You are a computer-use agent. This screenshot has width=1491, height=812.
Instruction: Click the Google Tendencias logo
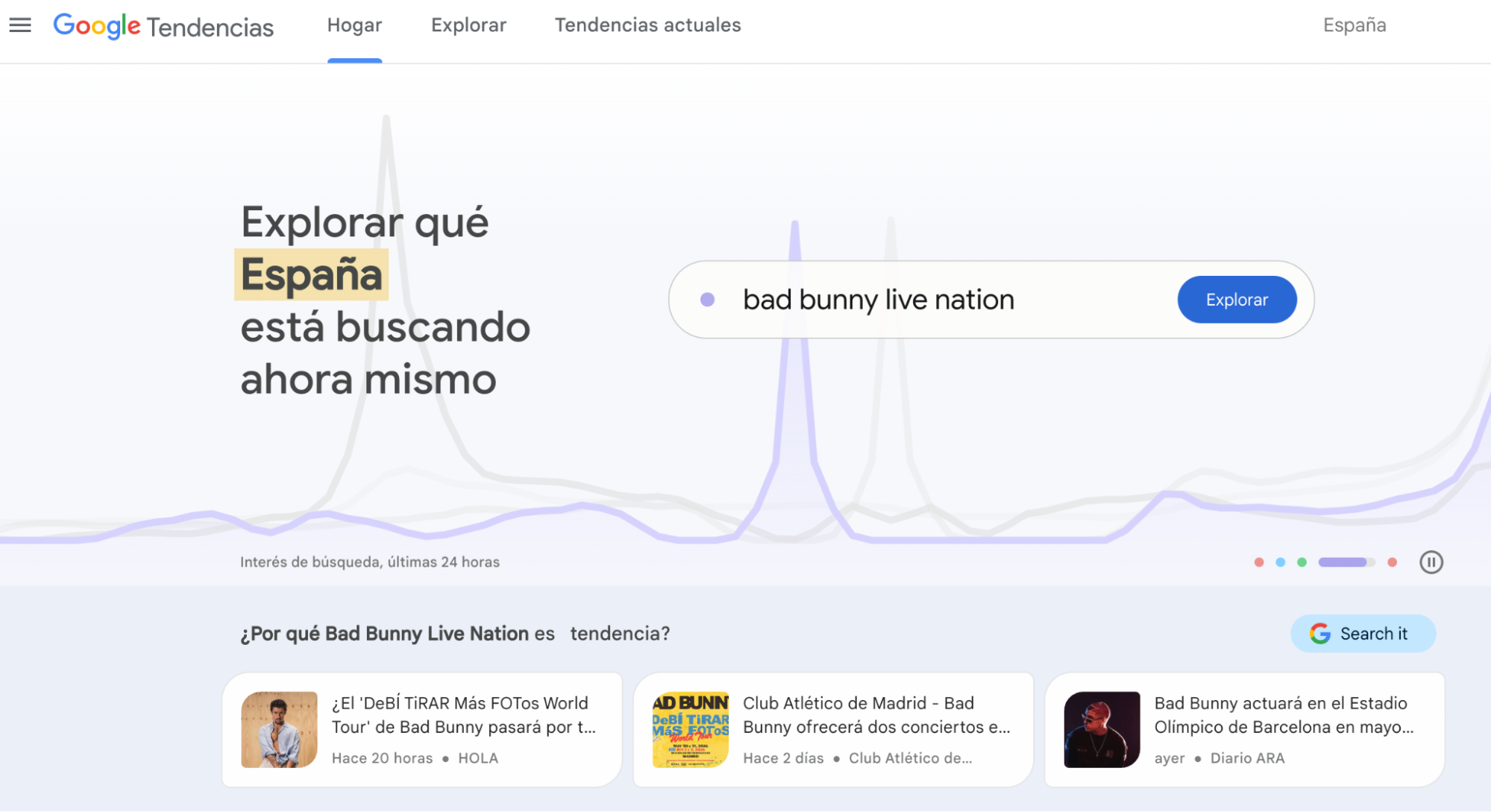click(163, 26)
